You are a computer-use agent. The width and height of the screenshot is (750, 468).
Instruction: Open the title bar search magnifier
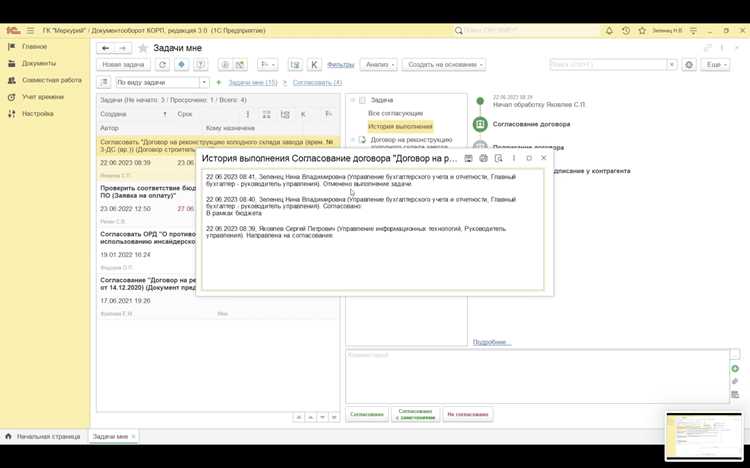pos(458,31)
